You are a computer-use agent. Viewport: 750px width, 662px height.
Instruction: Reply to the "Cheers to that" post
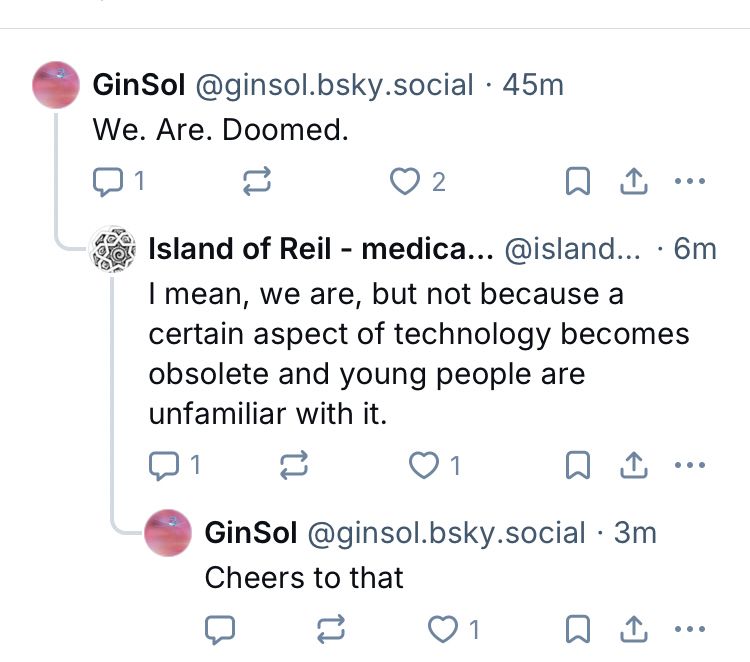[219, 629]
